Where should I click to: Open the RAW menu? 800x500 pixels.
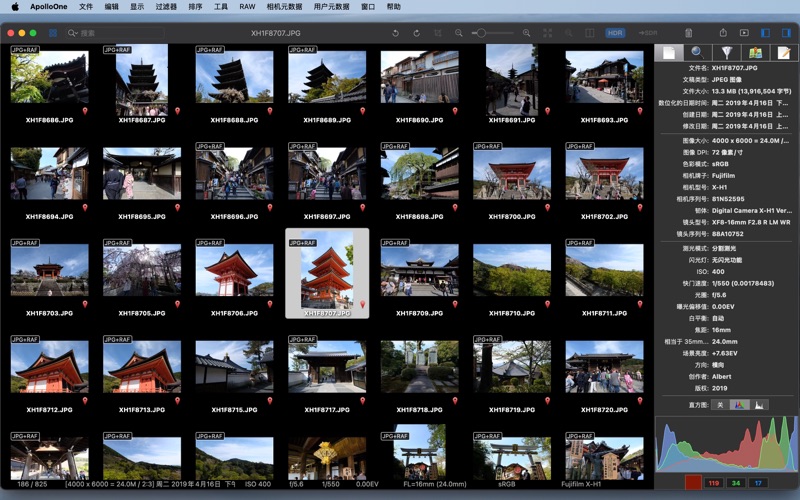tap(247, 7)
